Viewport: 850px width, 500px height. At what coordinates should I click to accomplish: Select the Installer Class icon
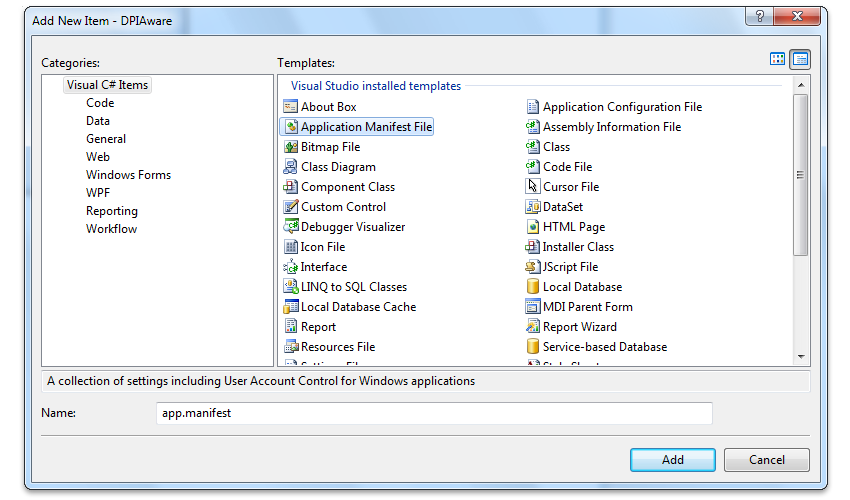click(x=533, y=247)
